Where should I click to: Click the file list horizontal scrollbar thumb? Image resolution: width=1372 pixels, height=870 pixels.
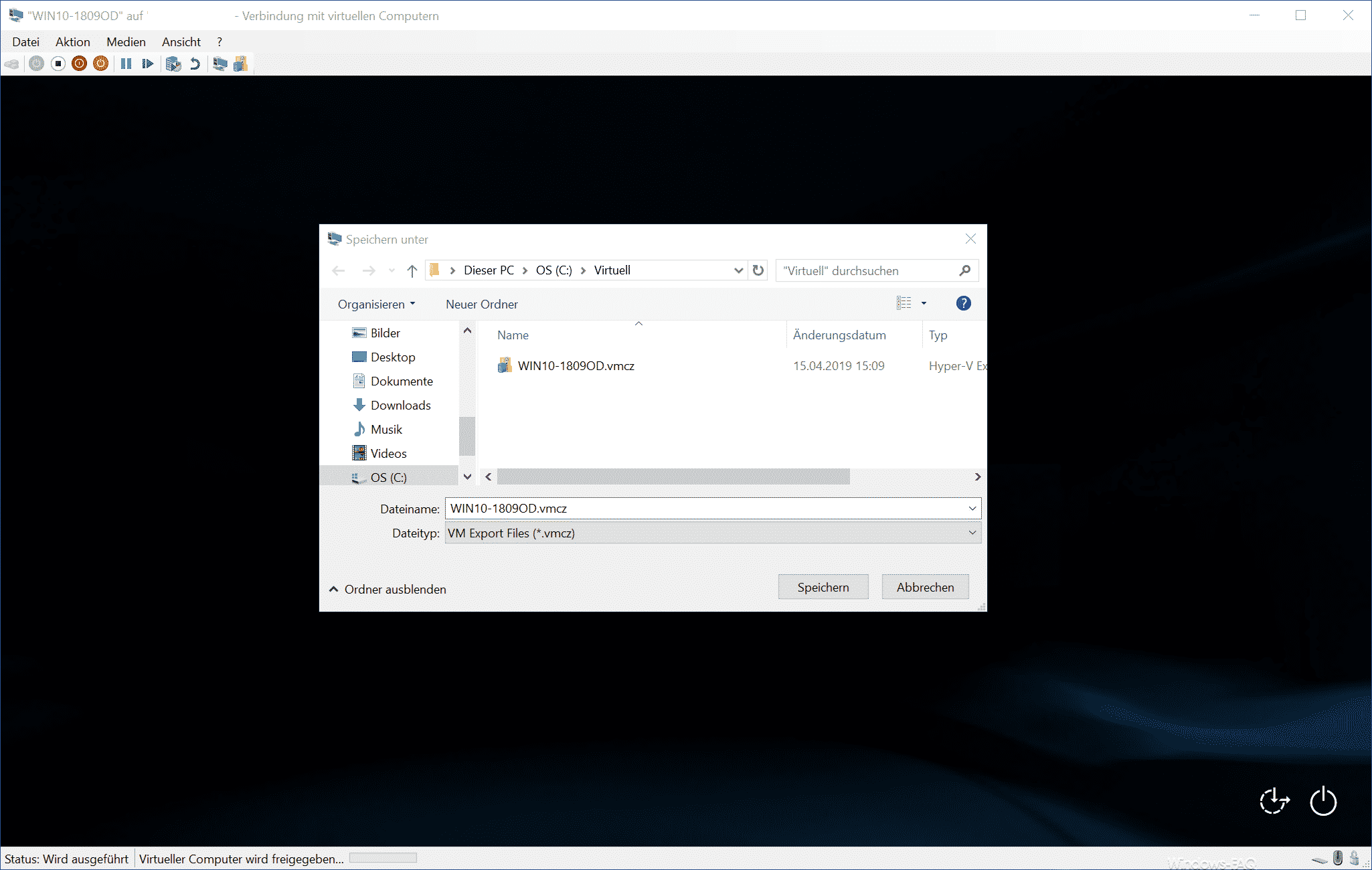click(673, 476)
